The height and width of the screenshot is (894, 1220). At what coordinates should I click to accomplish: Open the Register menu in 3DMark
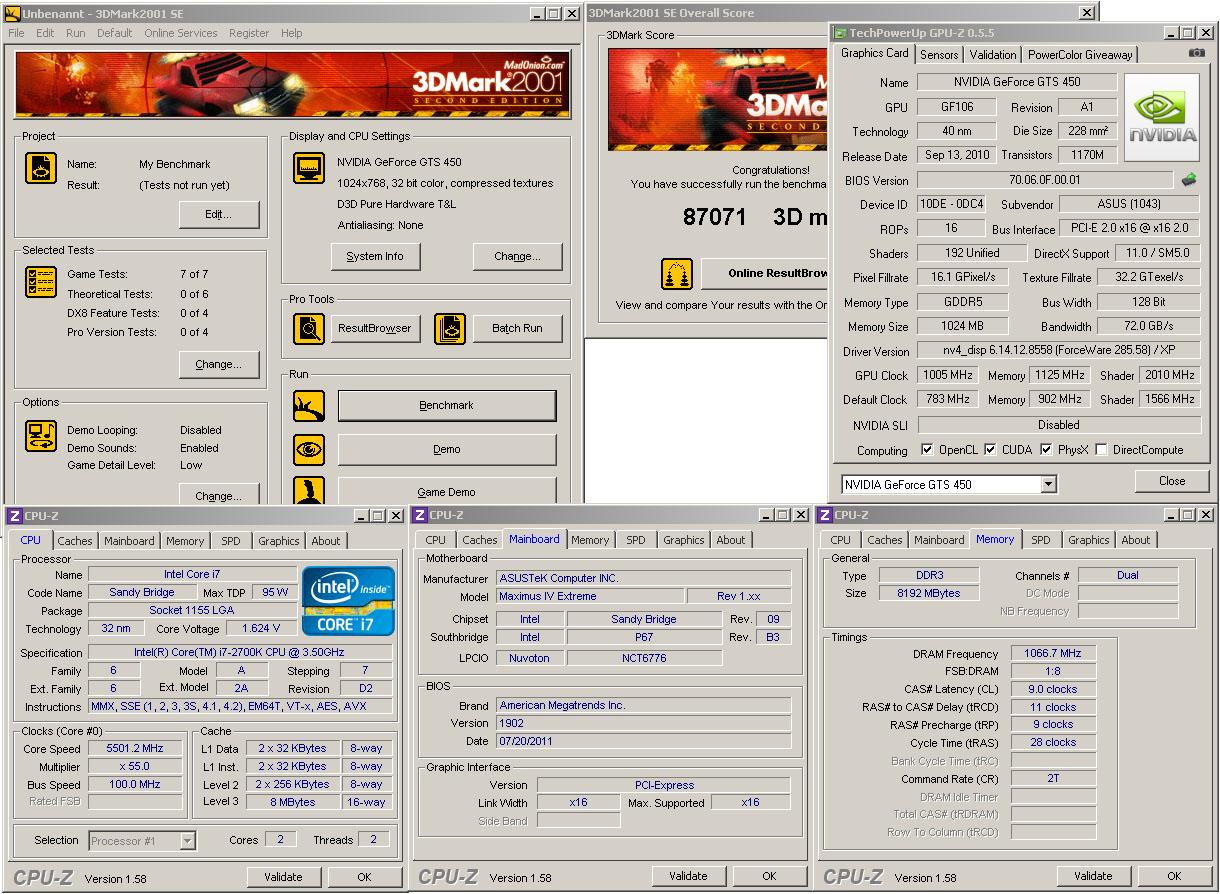point(249,33)
